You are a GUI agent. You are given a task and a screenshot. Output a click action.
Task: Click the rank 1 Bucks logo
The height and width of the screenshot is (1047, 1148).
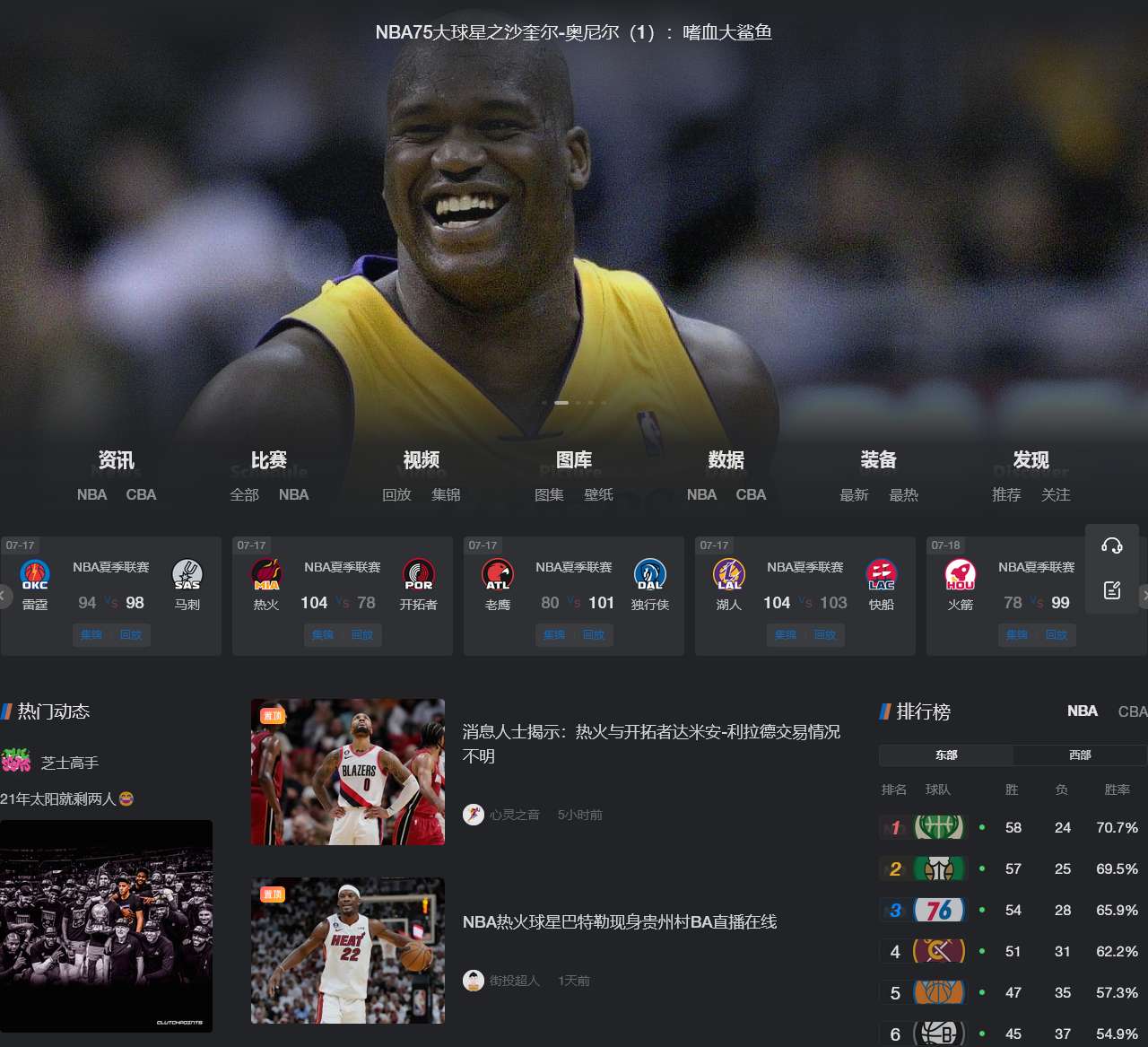(x=939, y=827)
